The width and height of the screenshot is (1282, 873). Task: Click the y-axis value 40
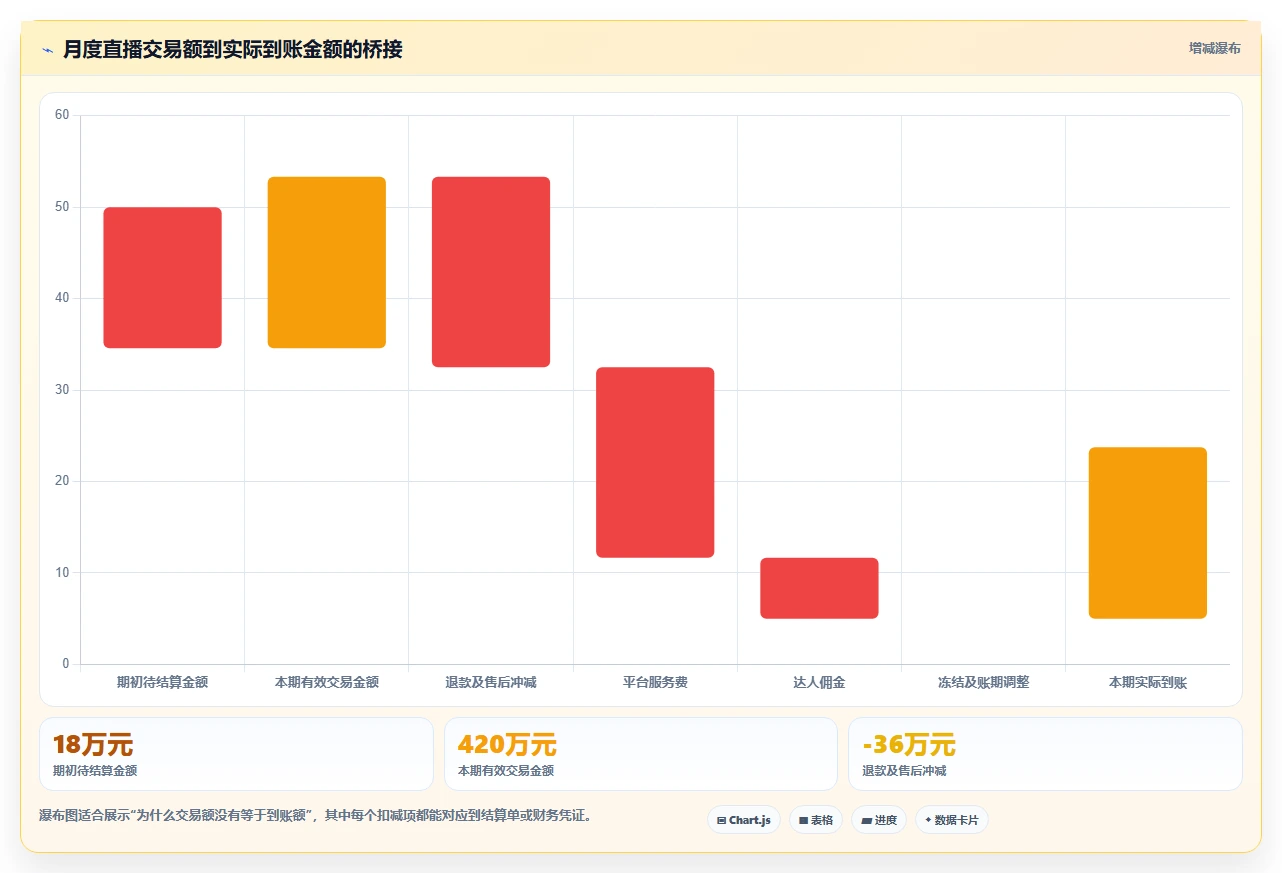pos(62,298)
